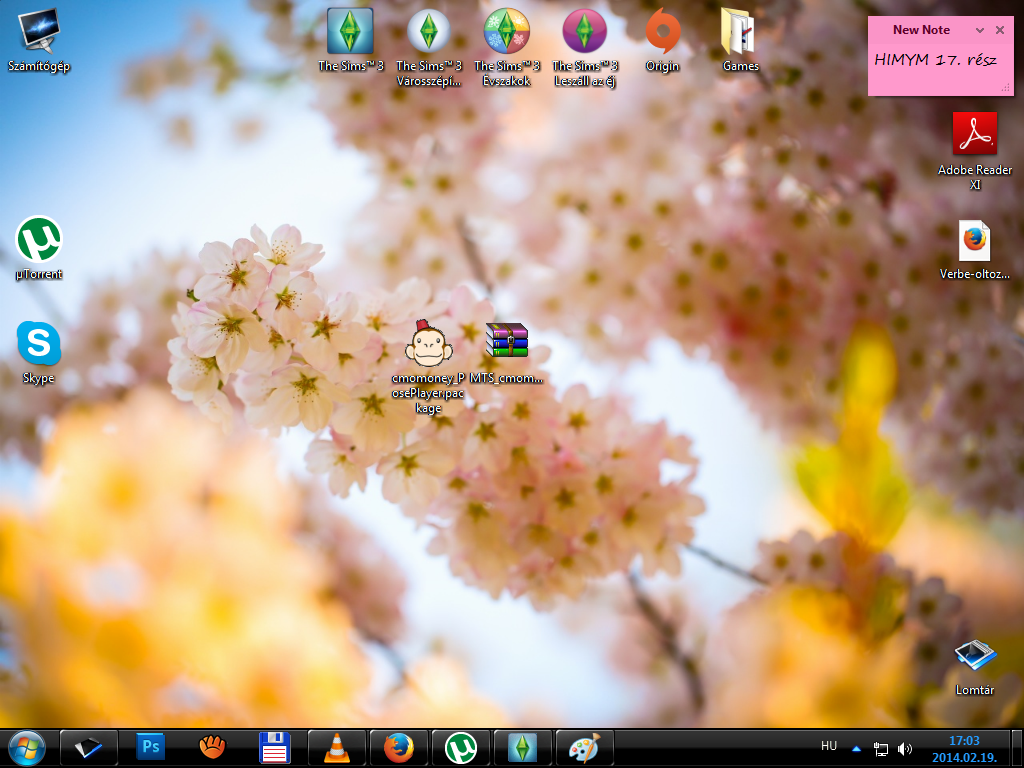The height and width of the screenshot is (768, 1024).
Task: Open the paint palette taskbar app
Action: tap(584, 748)
